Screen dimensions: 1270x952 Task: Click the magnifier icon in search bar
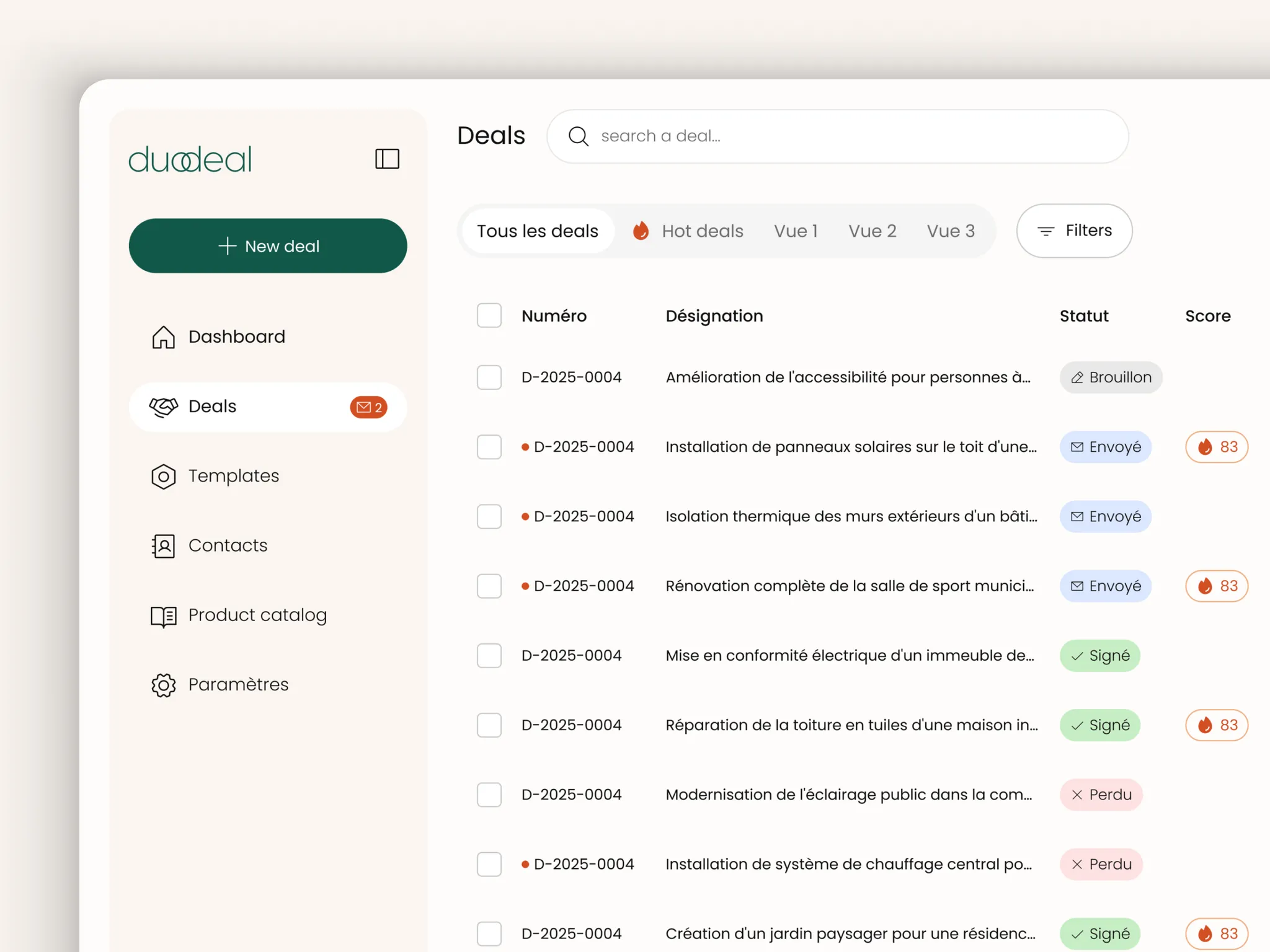click(578, 136)
